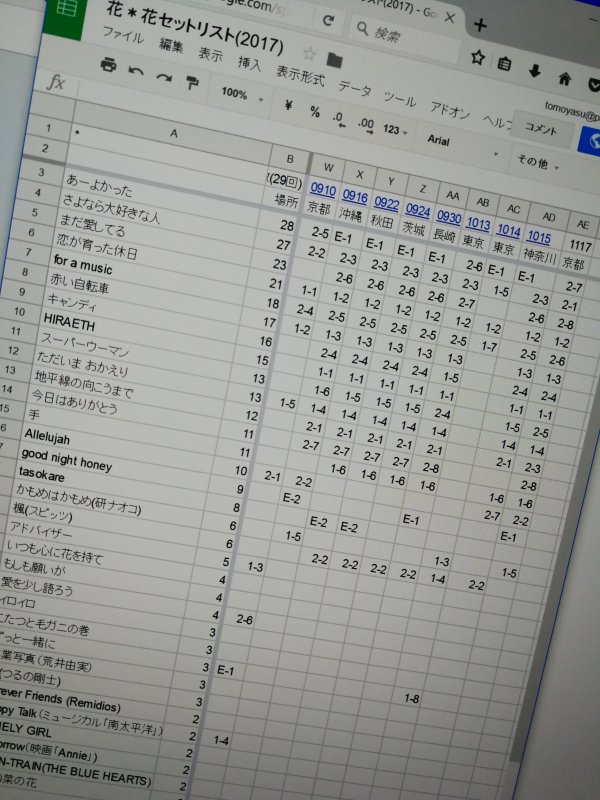Viewport: 600px width, 800px height.
Task: Open the 0910 date link
Action: click(x=323, y=189)
